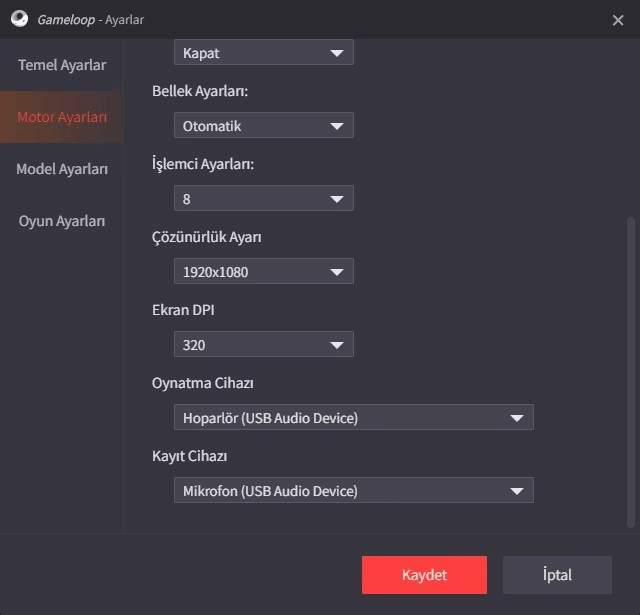The image size is (640, 615).
Task: Close the Gameloop settings window
Action: pyautogui.click(x=618, y=20)
